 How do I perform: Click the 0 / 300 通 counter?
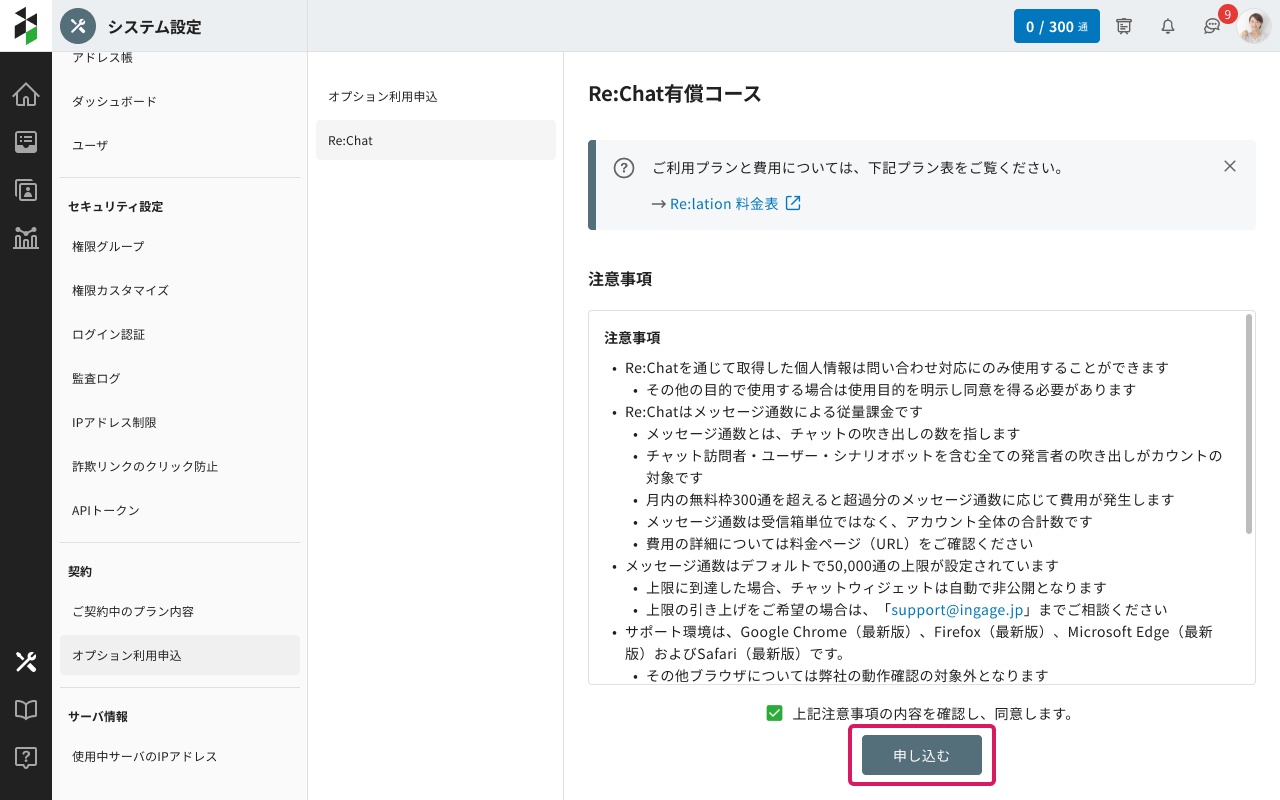(x=1057, y=26)
